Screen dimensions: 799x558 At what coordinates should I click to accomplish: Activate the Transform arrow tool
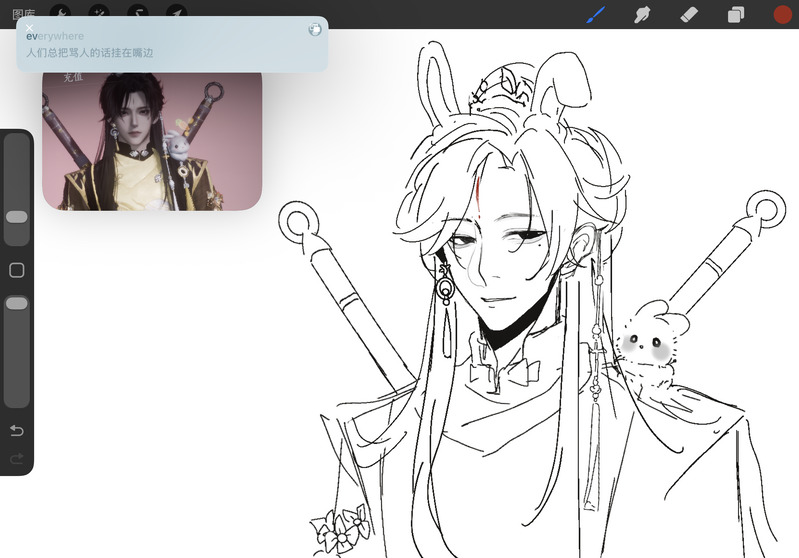tap(176, 12)
